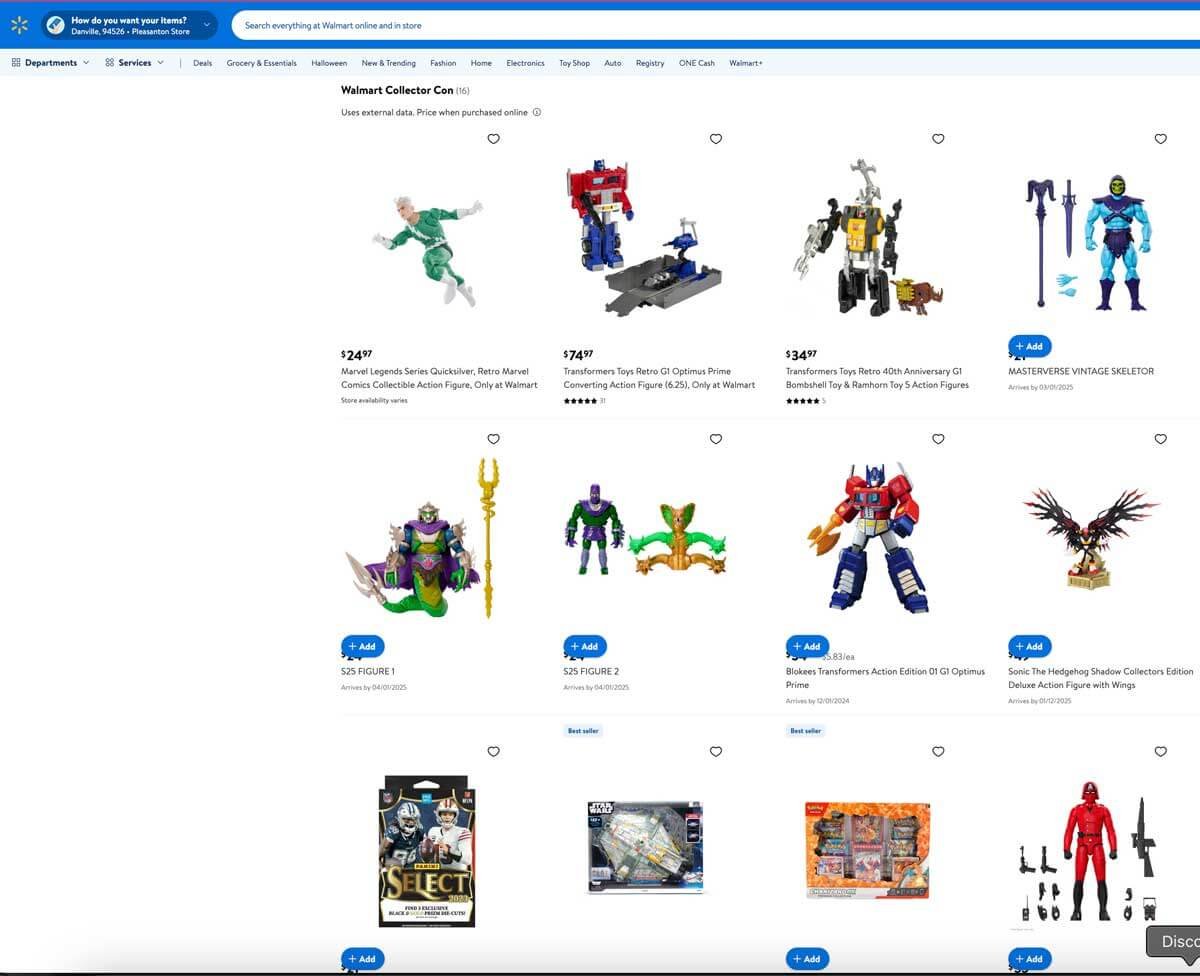Click the Walmart spark logo
This screenshot has width=1200, height=976.
18,25
